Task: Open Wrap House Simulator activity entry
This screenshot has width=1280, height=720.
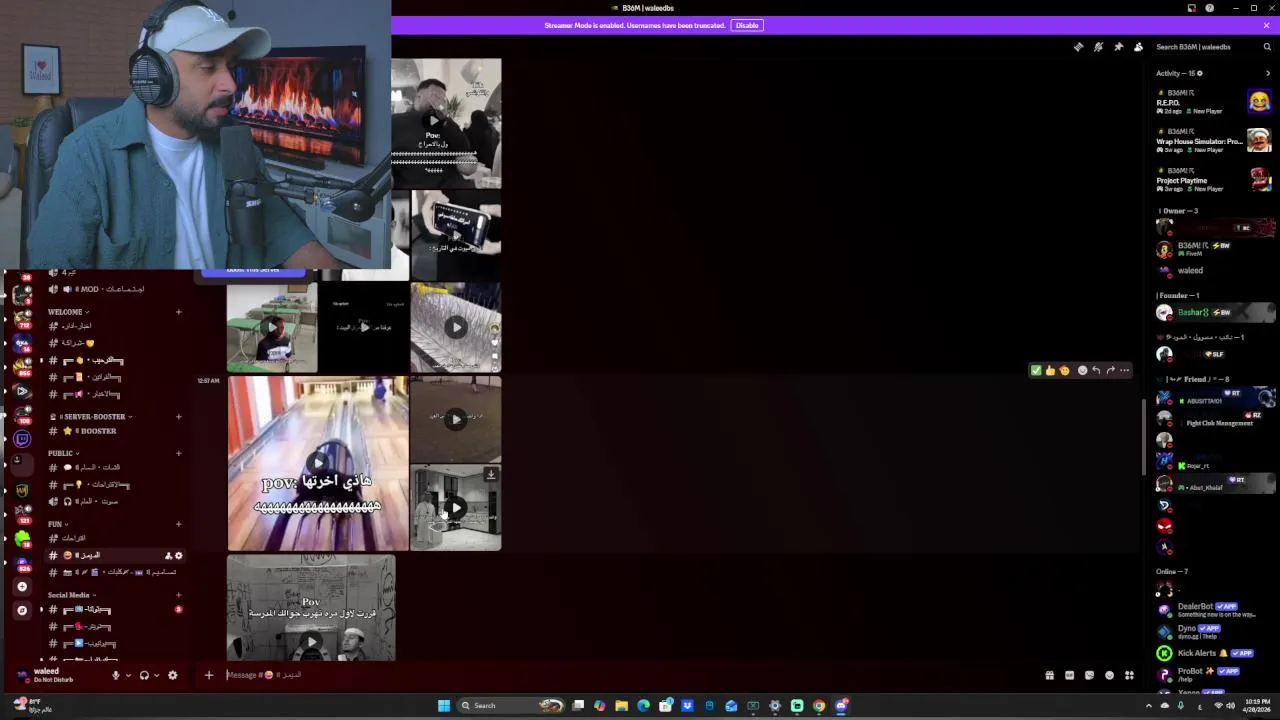Action: (1213, 141)
